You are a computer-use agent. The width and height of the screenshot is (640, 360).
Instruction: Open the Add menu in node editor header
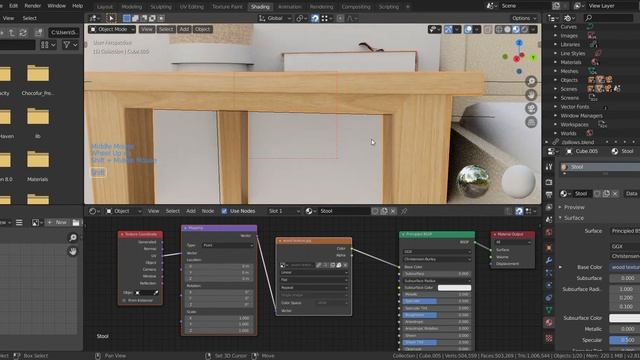coord(191,211)
